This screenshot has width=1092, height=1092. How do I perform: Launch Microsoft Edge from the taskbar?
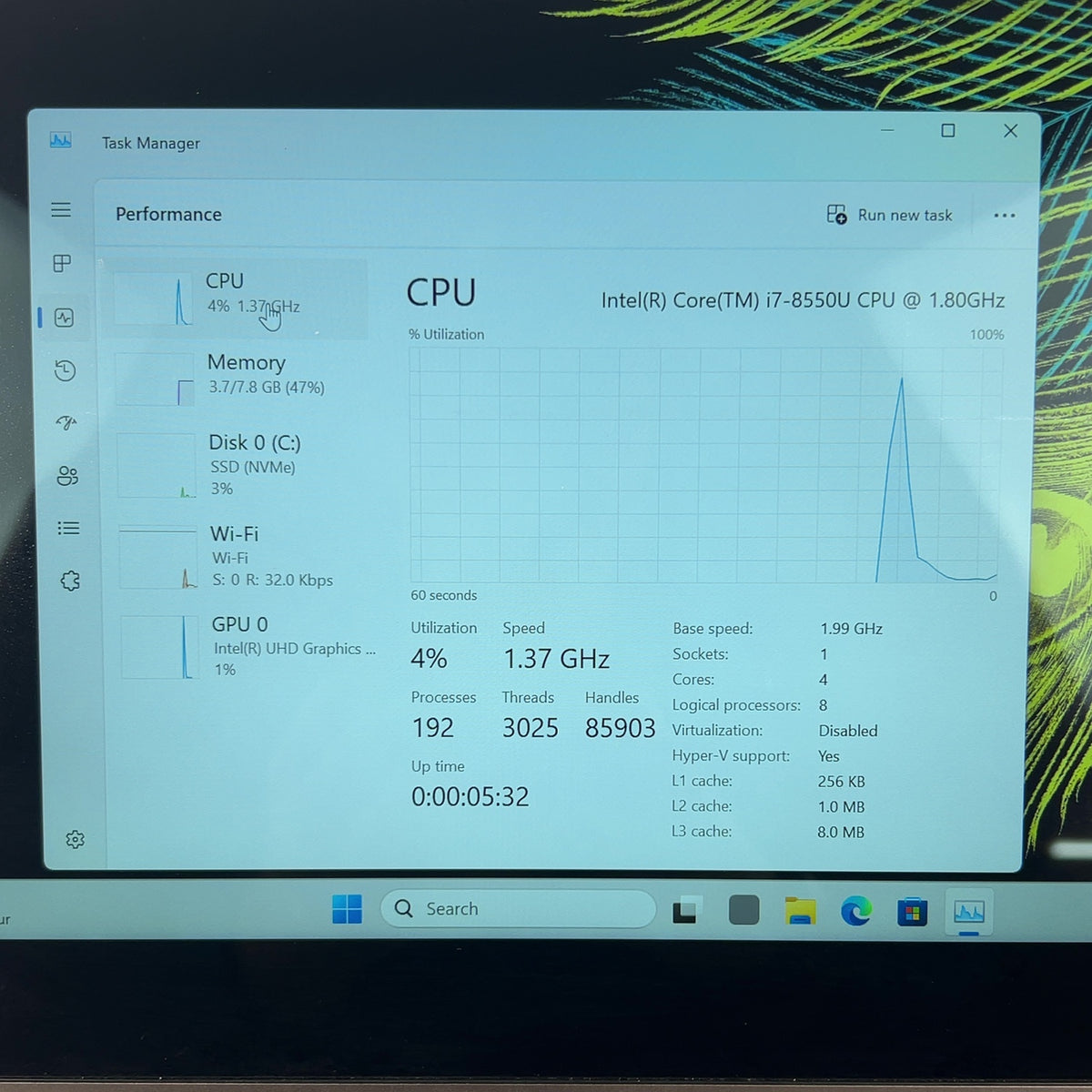click(855, 911)
